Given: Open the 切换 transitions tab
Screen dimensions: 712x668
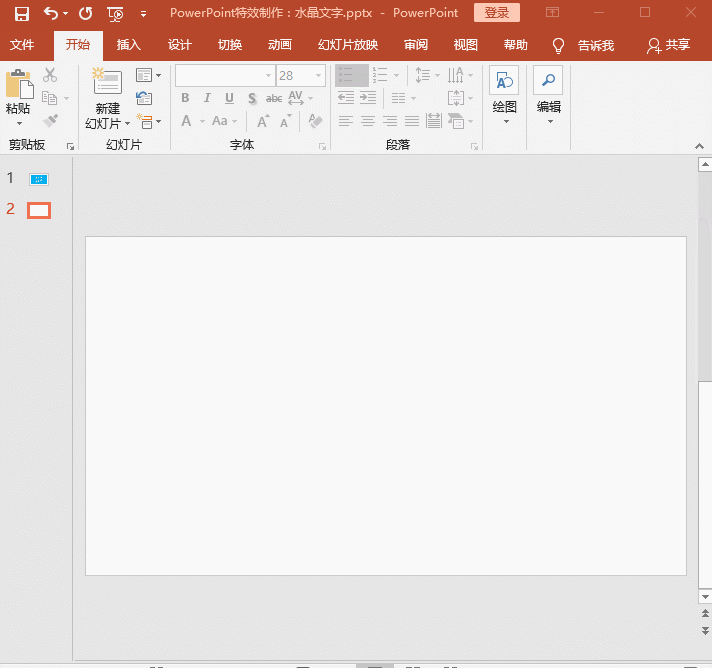Looking at the screenshot, I should (x=230, y=45).
